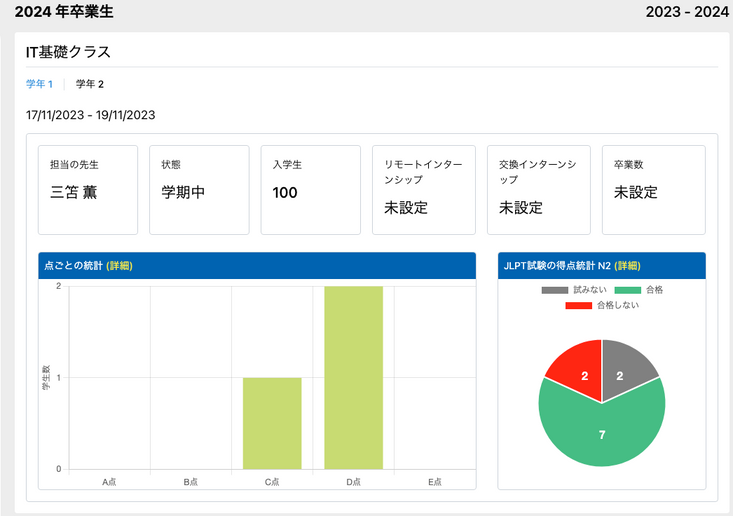The width and height of the screenshot is (733, 516).
Task: Switch to the 学年 1 tab
Action: click(39, 84)
